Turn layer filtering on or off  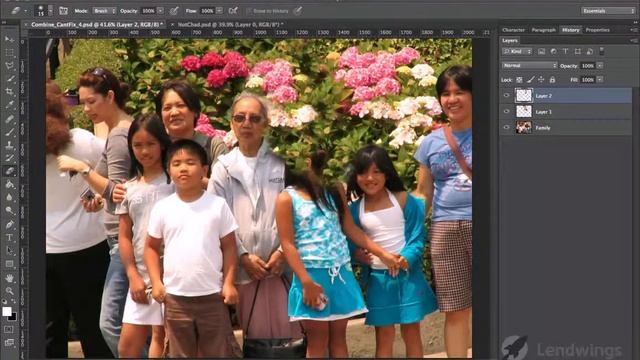point(602,51)
